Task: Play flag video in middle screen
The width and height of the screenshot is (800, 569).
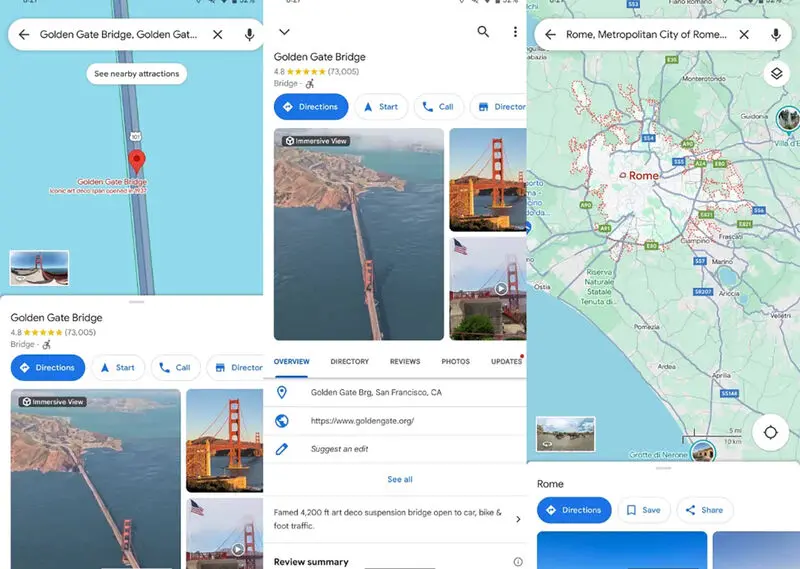Action: (x=501, y=288)
